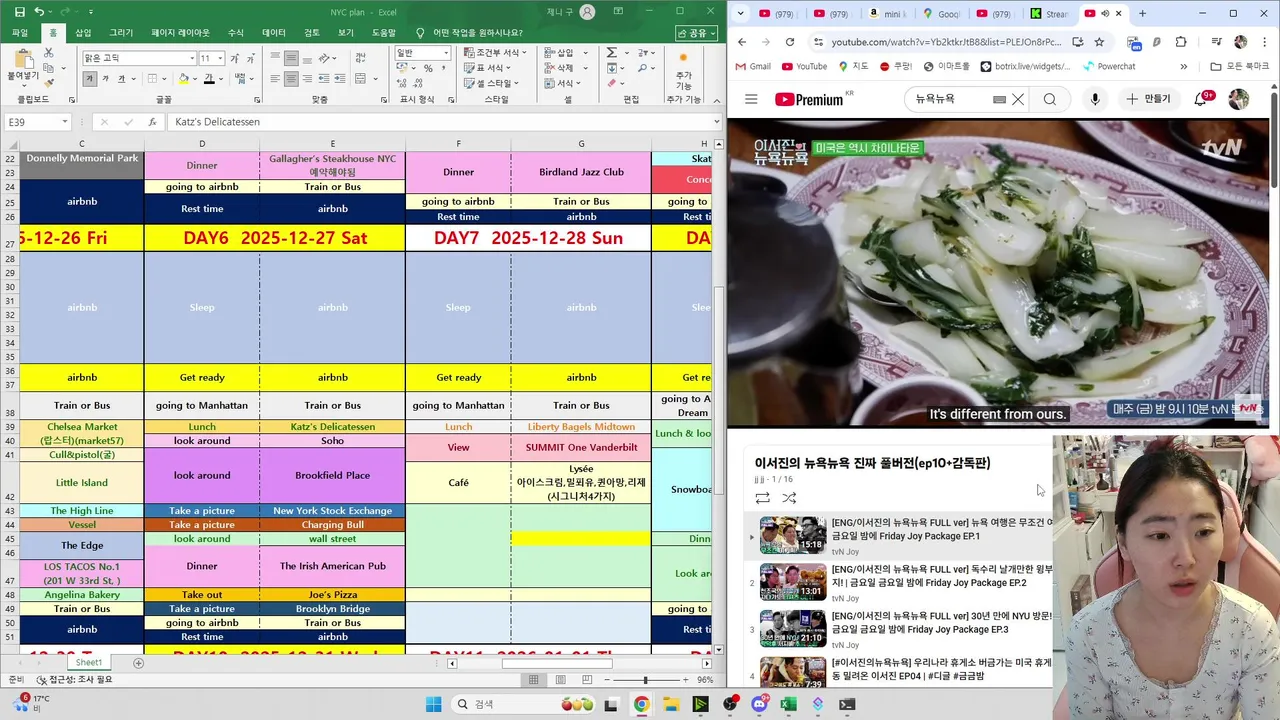Image resolution: width=1280 pixels, height=720 pixels.
Task: Toggle middle vertical alignment
Action: (291, 58)
